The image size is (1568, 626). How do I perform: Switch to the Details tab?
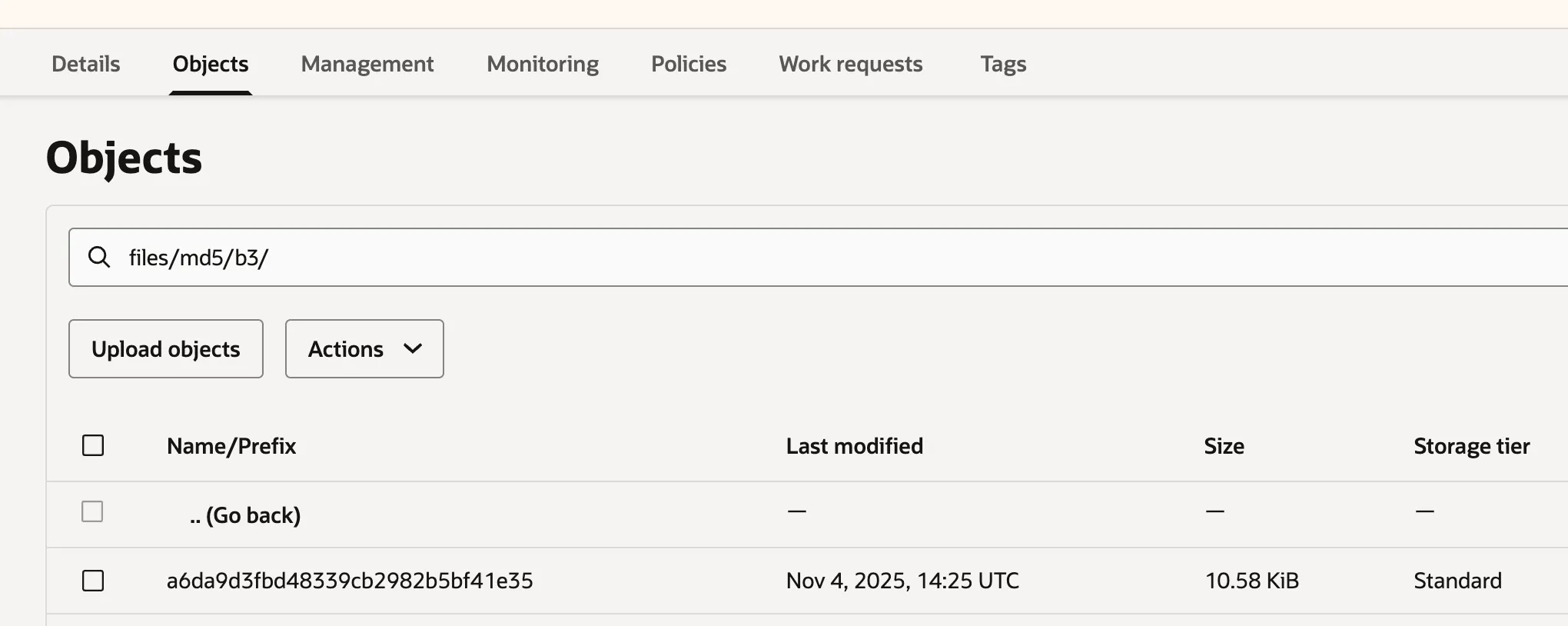85,64
